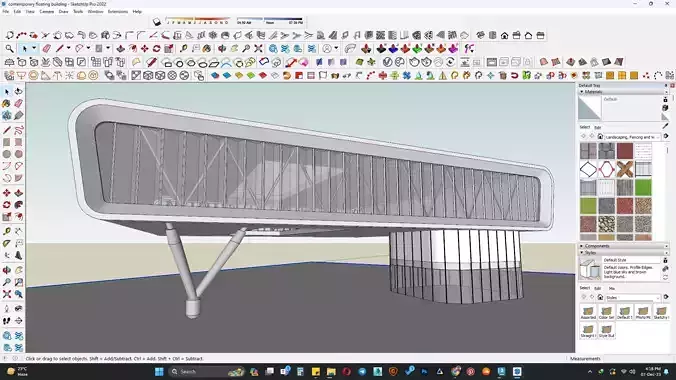Click the Materials sample paint eyedropper
Screen dimensions: 676x380
[x=666, y=126]
